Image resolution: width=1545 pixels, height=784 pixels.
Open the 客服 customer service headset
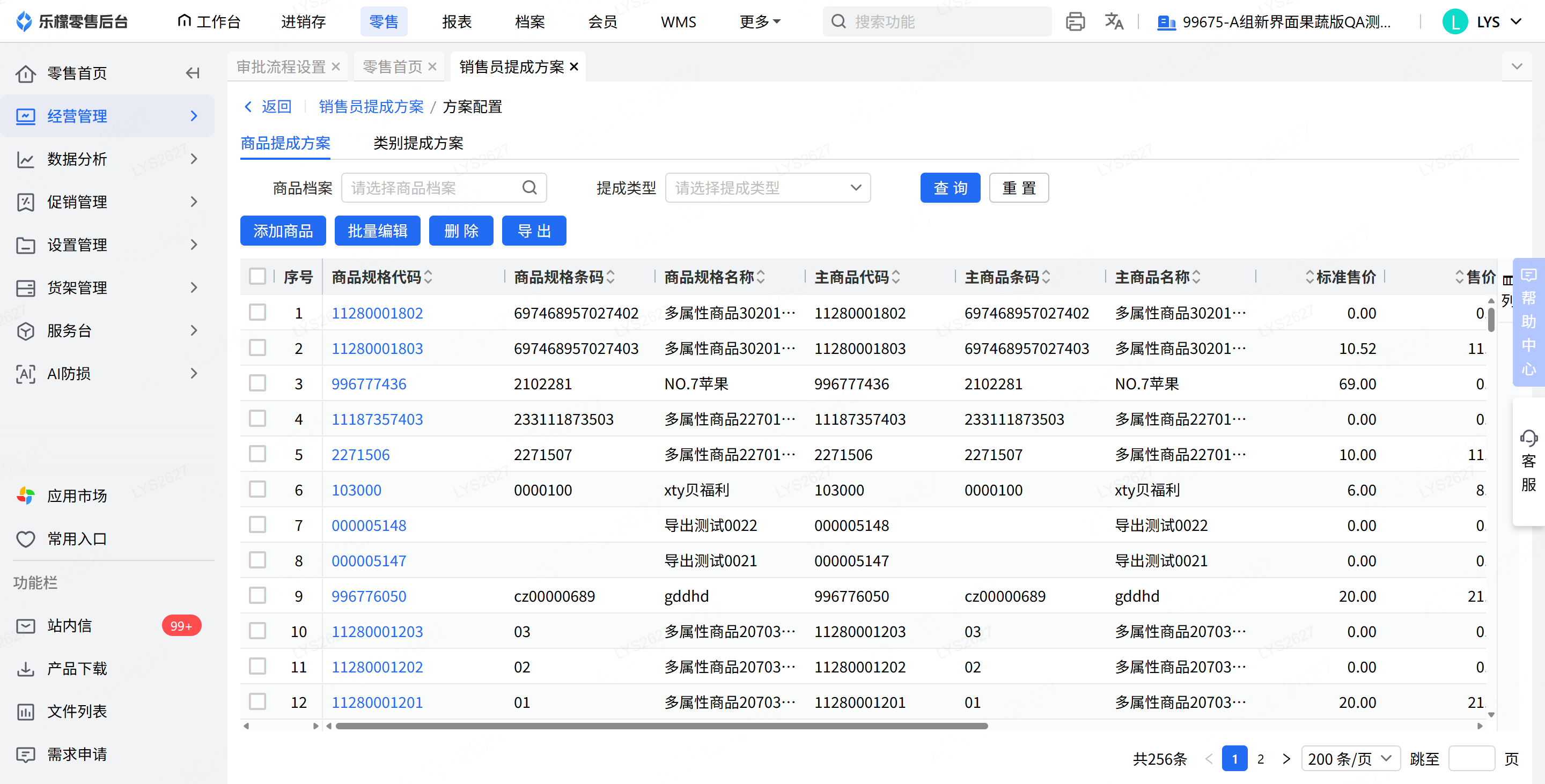click(1528, 461)
